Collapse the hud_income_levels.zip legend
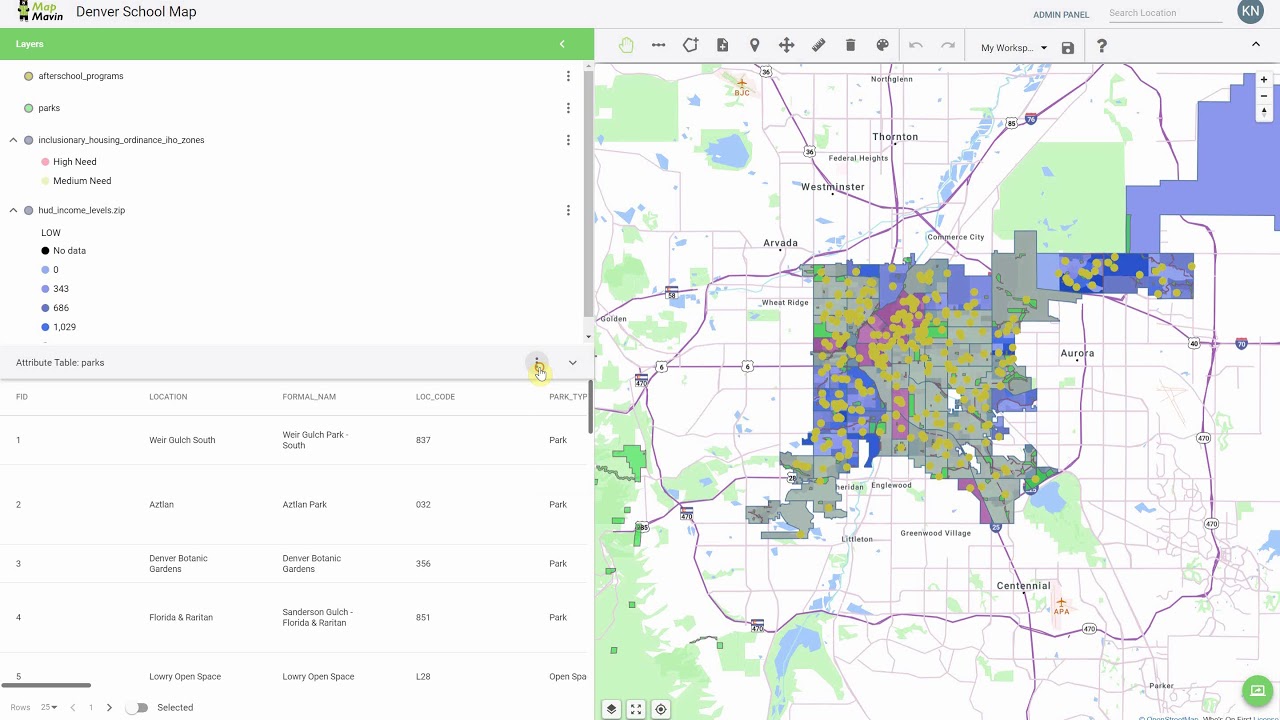The width and height of the screenshot is (1280, 720). (13, 210)
